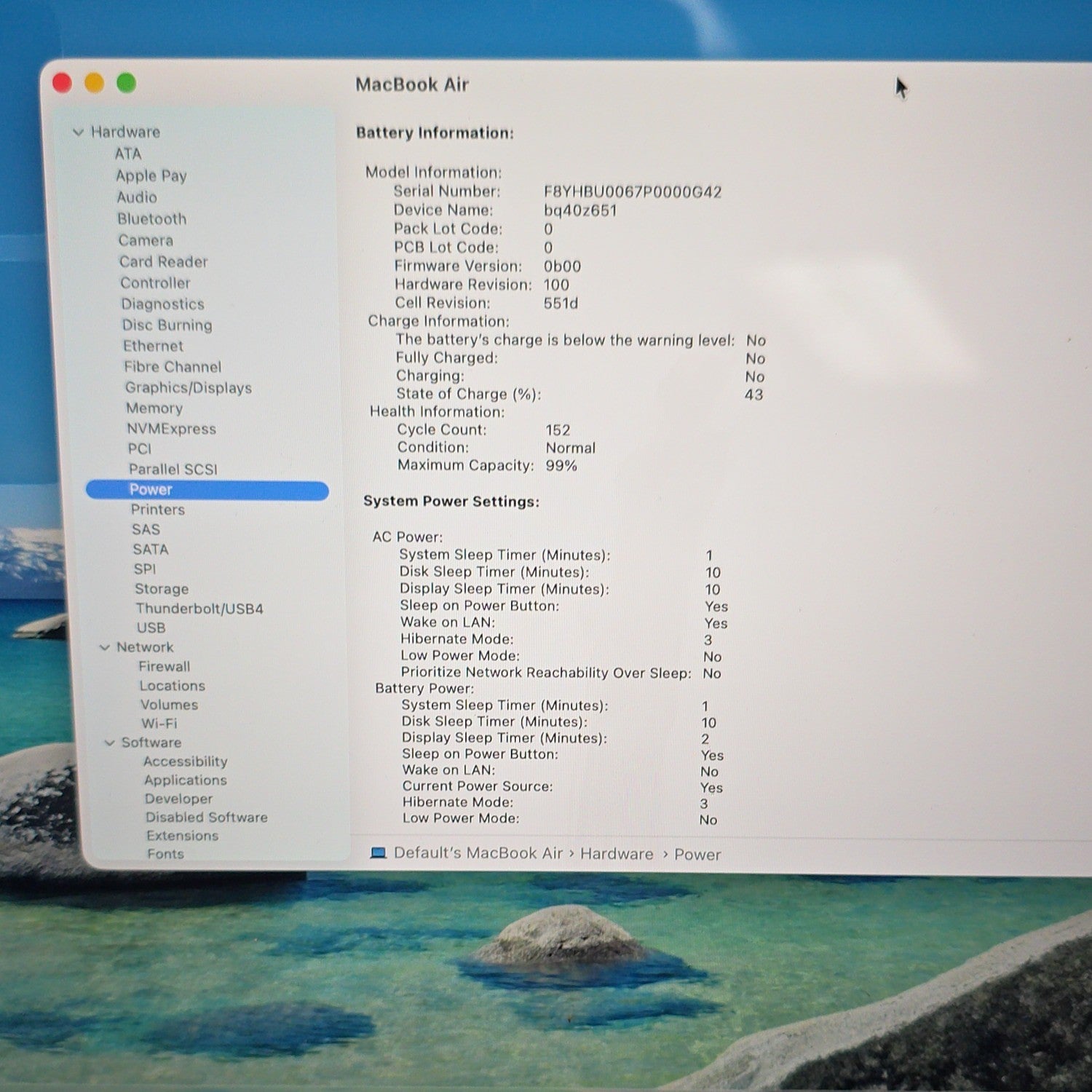Click the highlighted Power sidebar item

[207, 490]
